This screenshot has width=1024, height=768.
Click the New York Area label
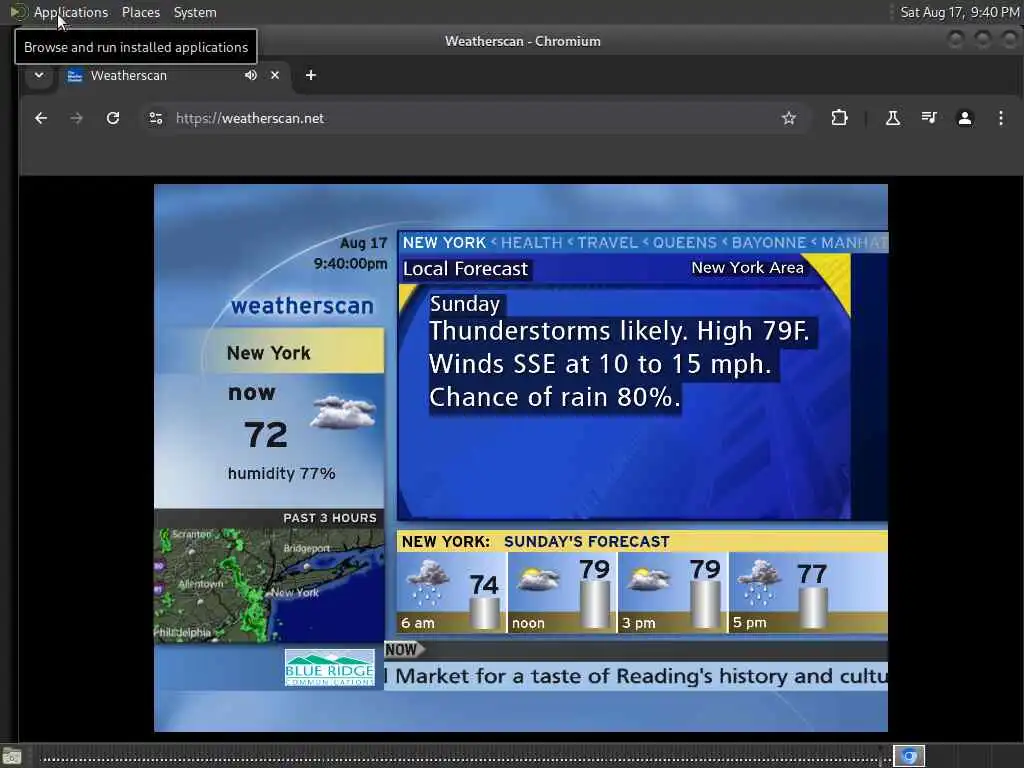point(747,268)
